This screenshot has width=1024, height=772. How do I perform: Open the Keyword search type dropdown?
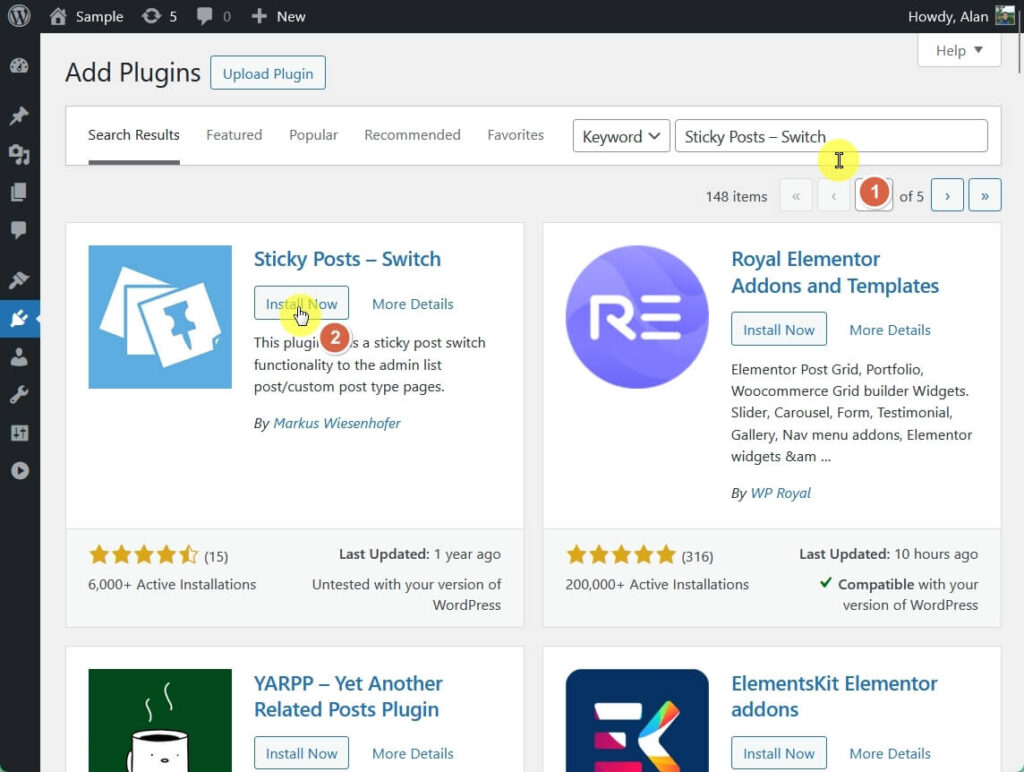[621, 136]
